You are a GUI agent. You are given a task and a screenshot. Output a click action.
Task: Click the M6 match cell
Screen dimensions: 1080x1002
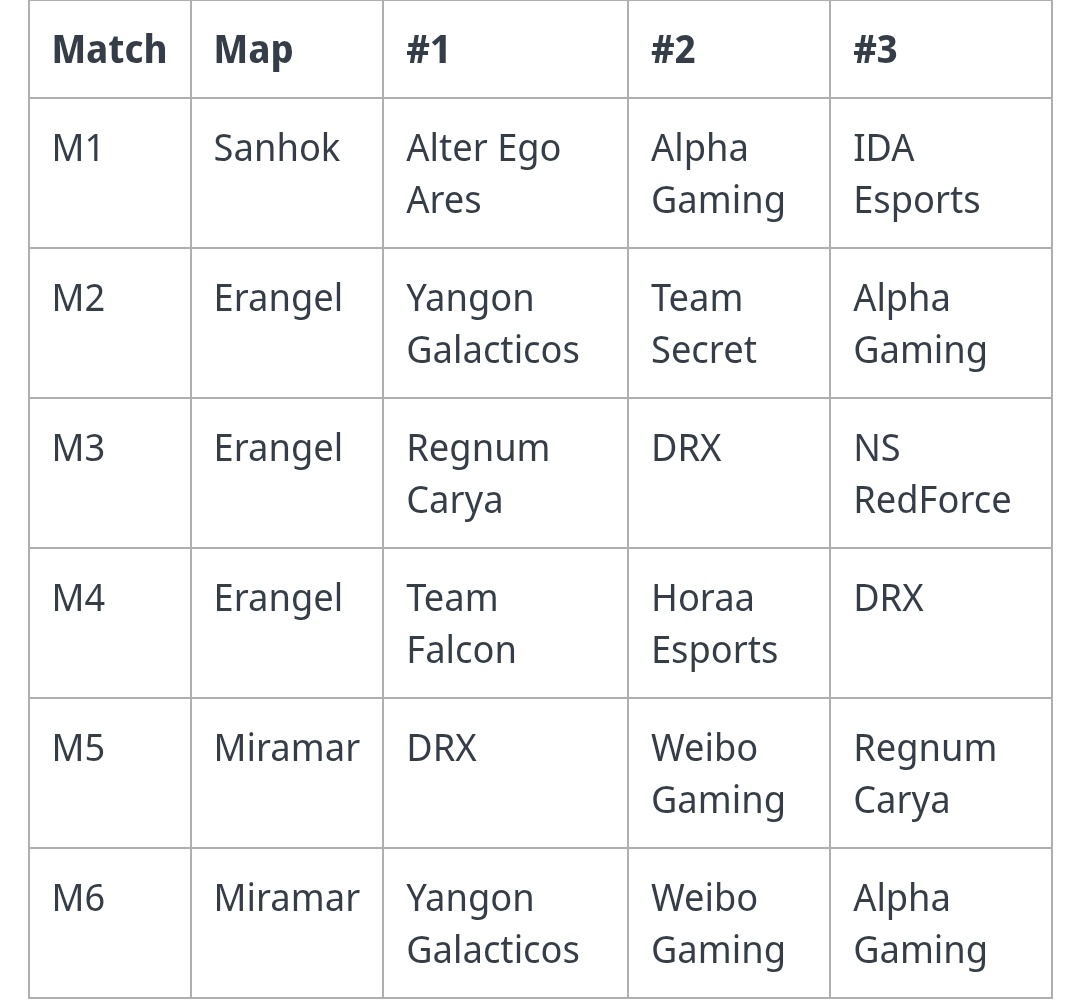tap(78, 899)
